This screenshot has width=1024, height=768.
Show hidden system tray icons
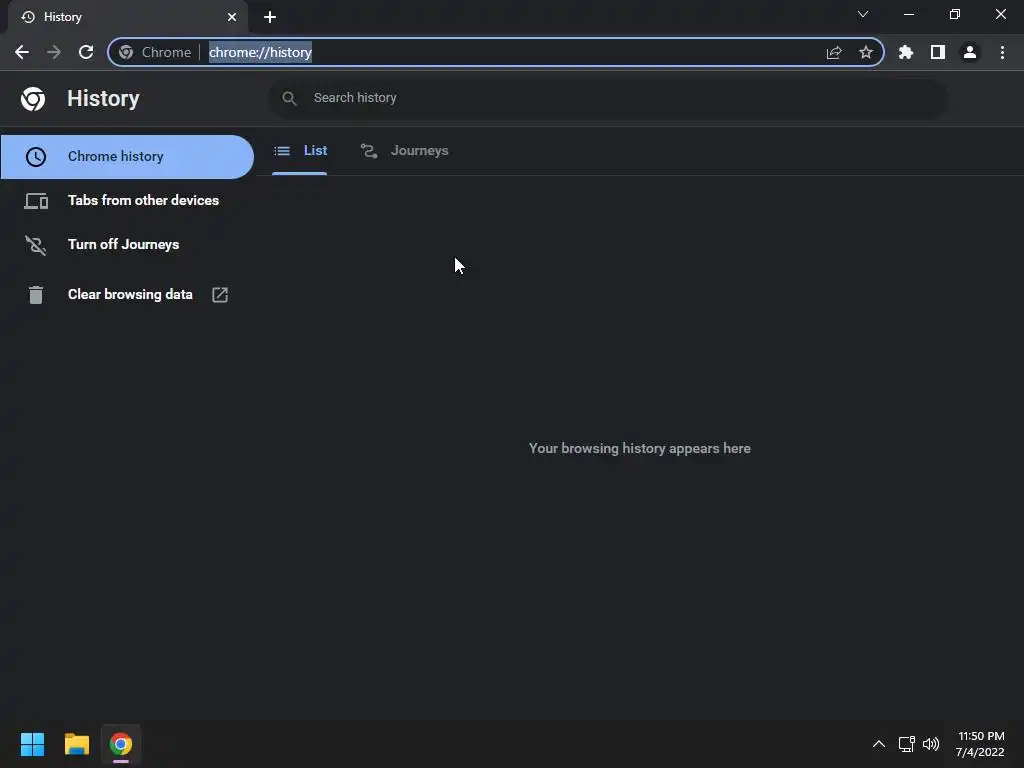click(x=879, y=744)
